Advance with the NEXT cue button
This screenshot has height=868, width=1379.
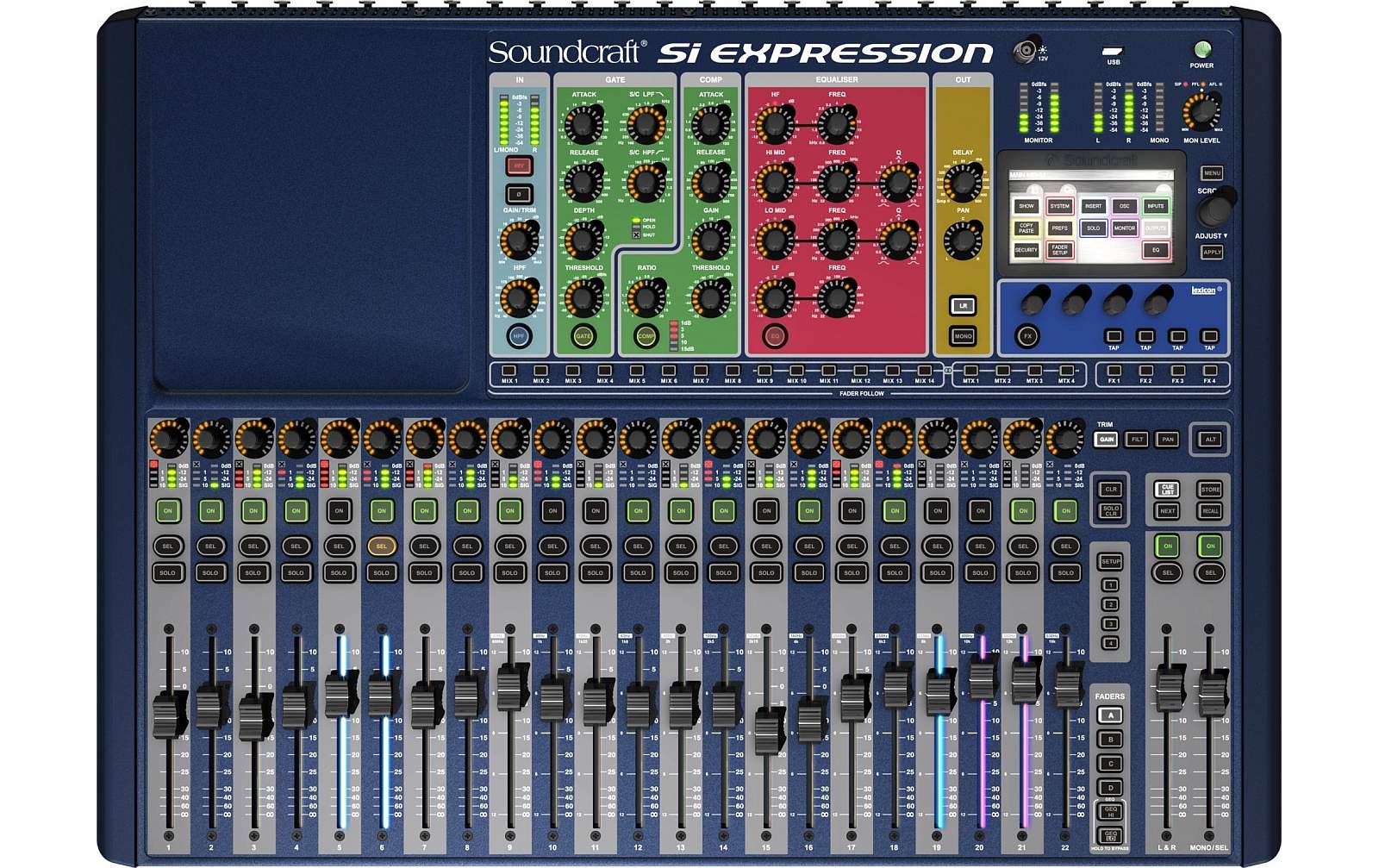1167,511
